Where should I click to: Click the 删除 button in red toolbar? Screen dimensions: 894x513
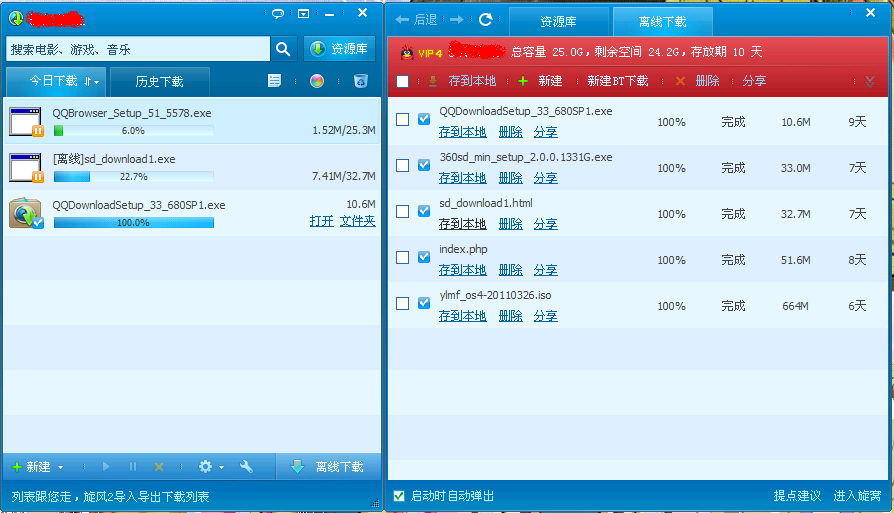click(x=697, y=81)
